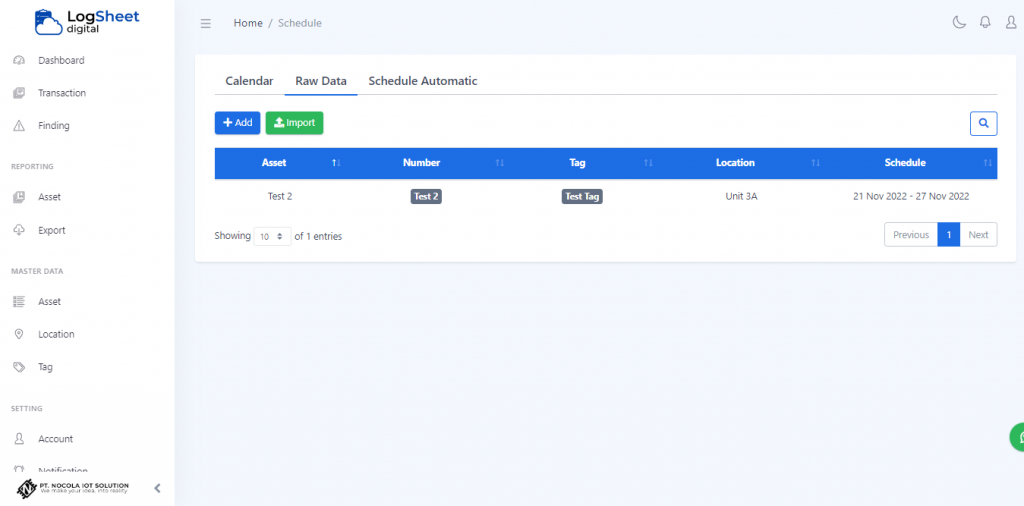Go to Next page

tap(978, 235)
